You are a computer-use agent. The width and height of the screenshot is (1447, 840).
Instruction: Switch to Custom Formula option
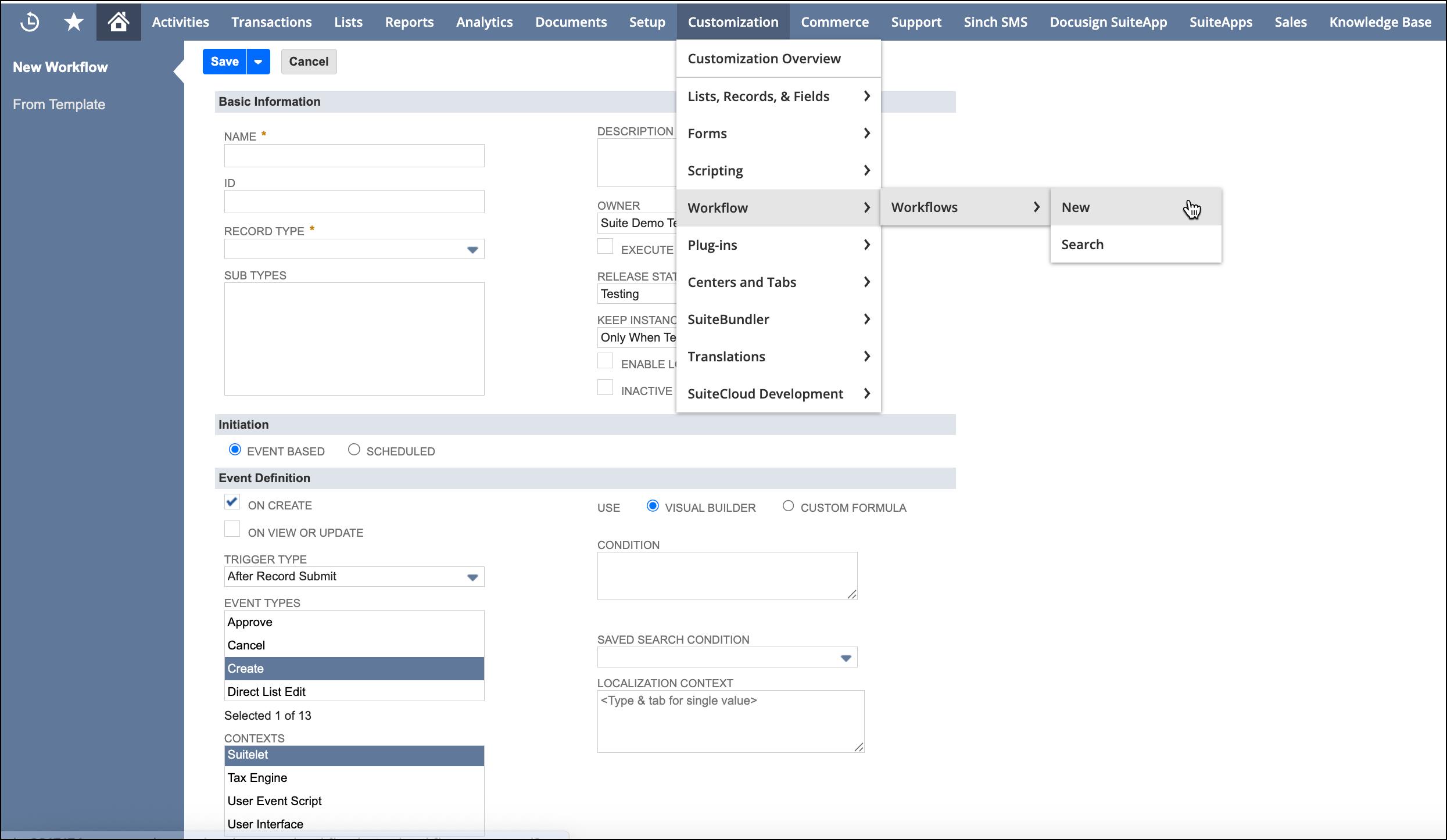[x=789, y=506]
